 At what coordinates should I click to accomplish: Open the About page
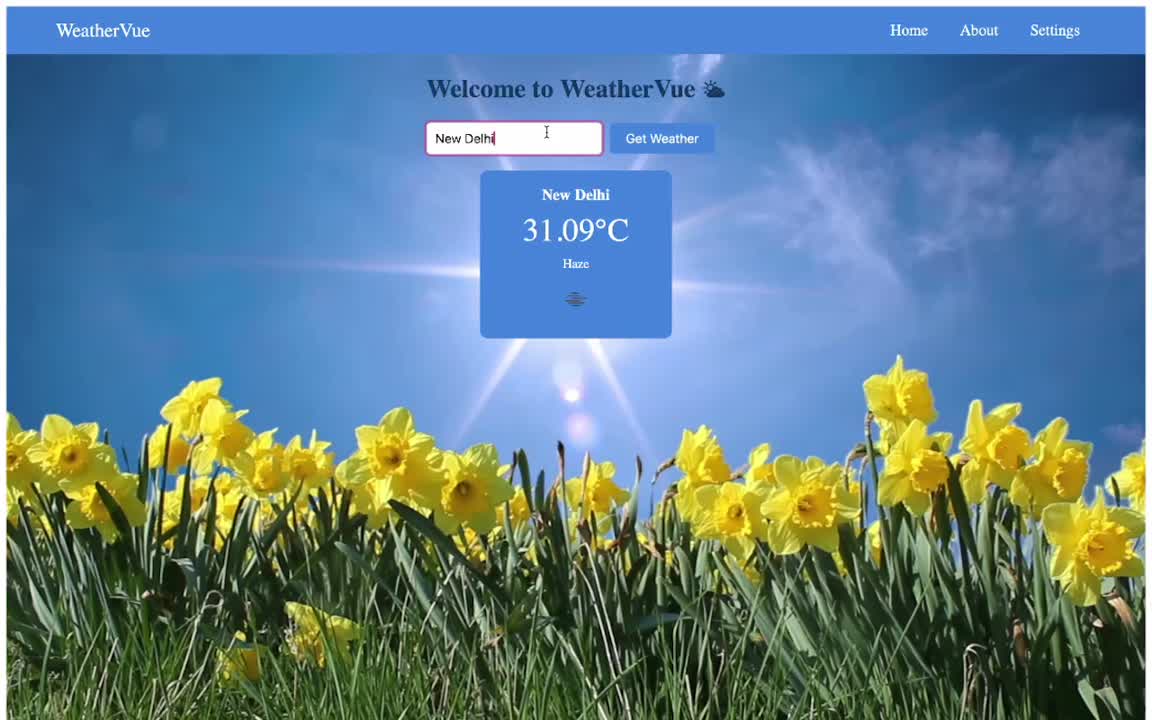(978, 30)
